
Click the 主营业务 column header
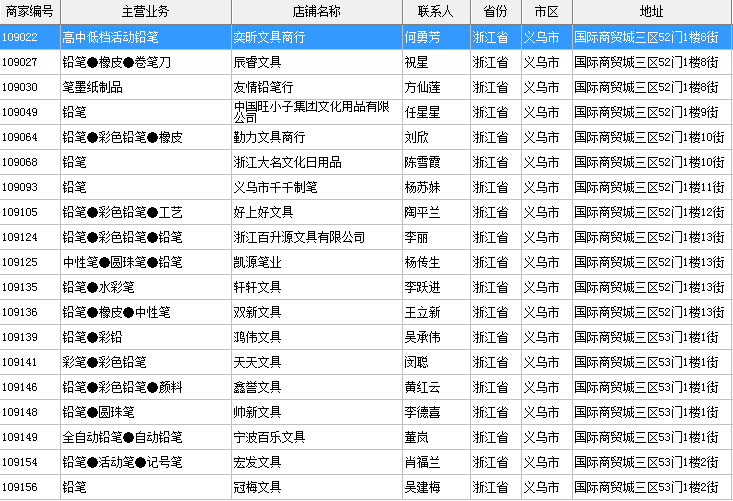[x=145, y=11]
